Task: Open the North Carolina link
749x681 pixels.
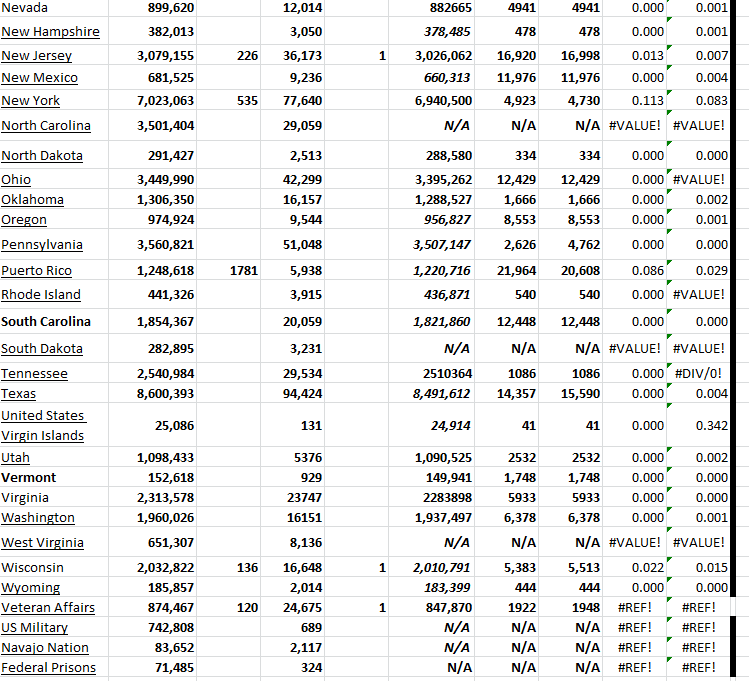Action: [46, 126]
